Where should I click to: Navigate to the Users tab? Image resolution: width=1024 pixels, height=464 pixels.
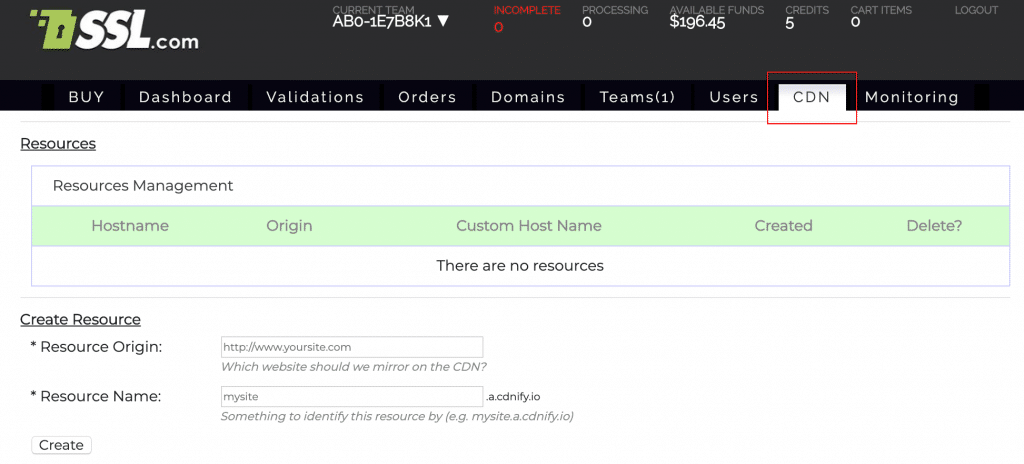pos(734,97)
